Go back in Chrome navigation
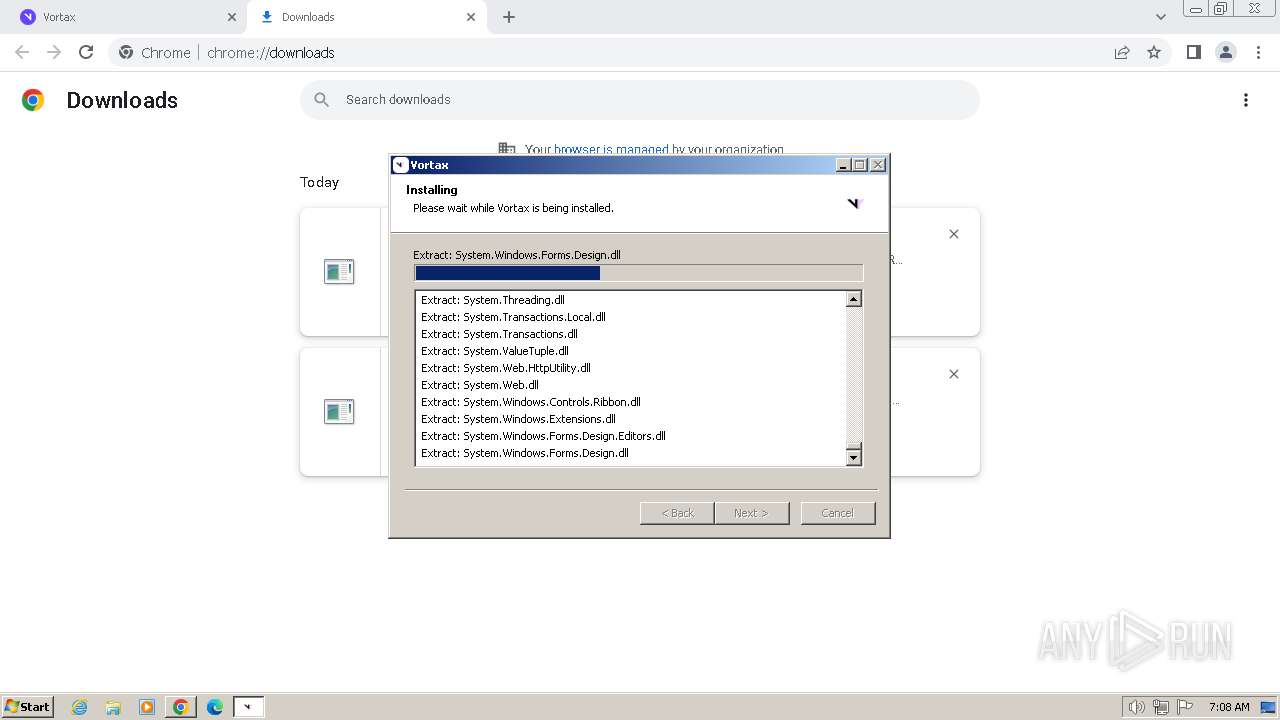This screenshot has height=720, width=1280. [22, 52]
